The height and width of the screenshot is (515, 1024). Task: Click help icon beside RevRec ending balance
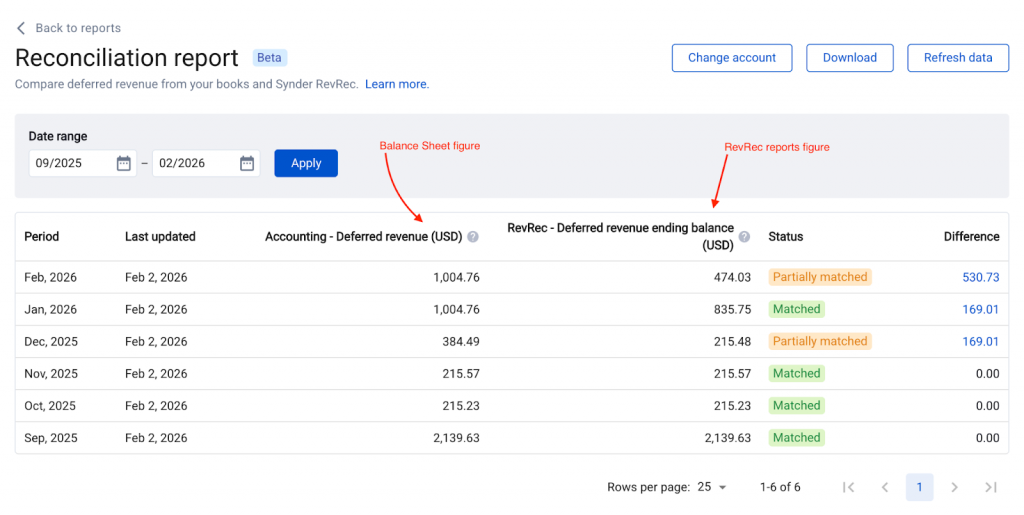pos(744,237)
